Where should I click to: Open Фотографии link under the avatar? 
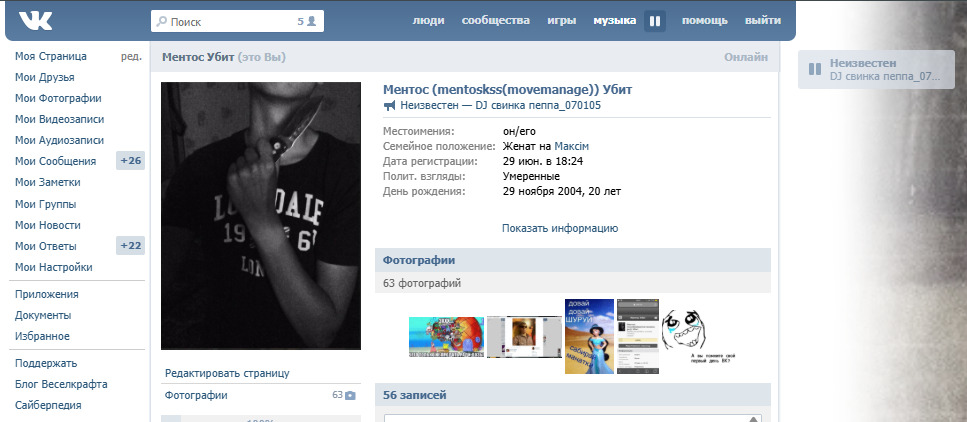tap(196, 395)
